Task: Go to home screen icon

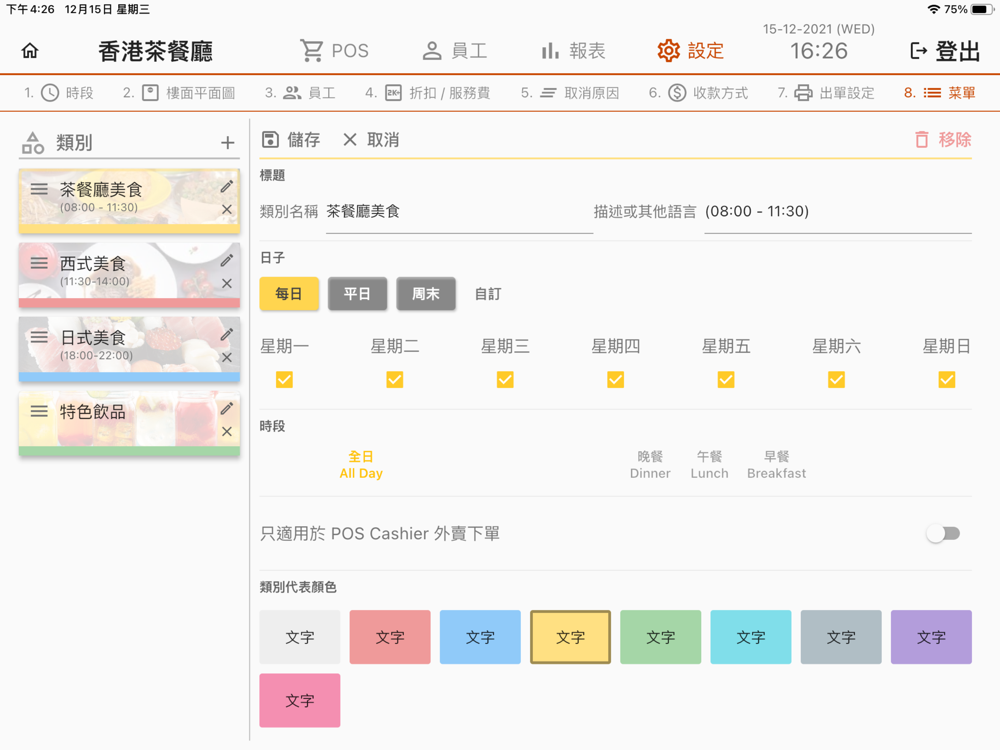Action: [x=30, y=50]
